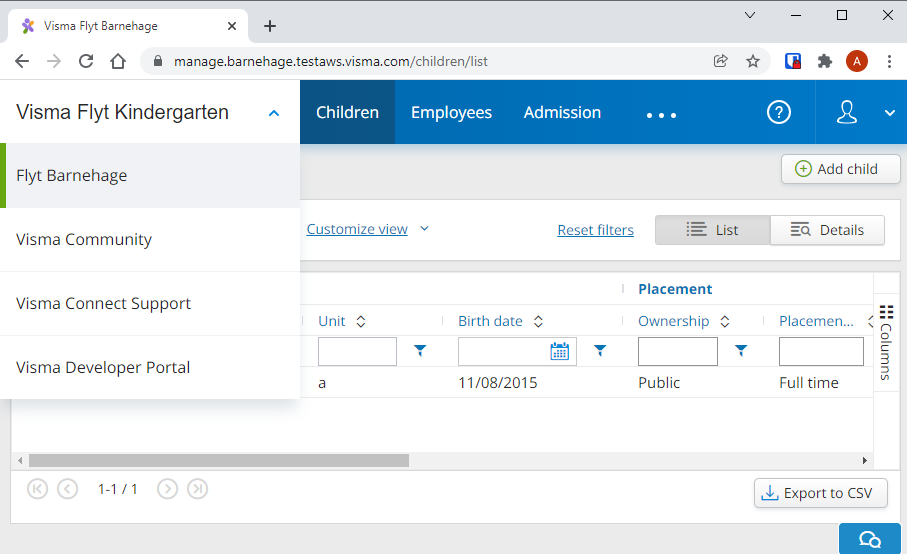Open the user profile icon
This screenshot has width=907, height=554.
[x=846, y=112]
